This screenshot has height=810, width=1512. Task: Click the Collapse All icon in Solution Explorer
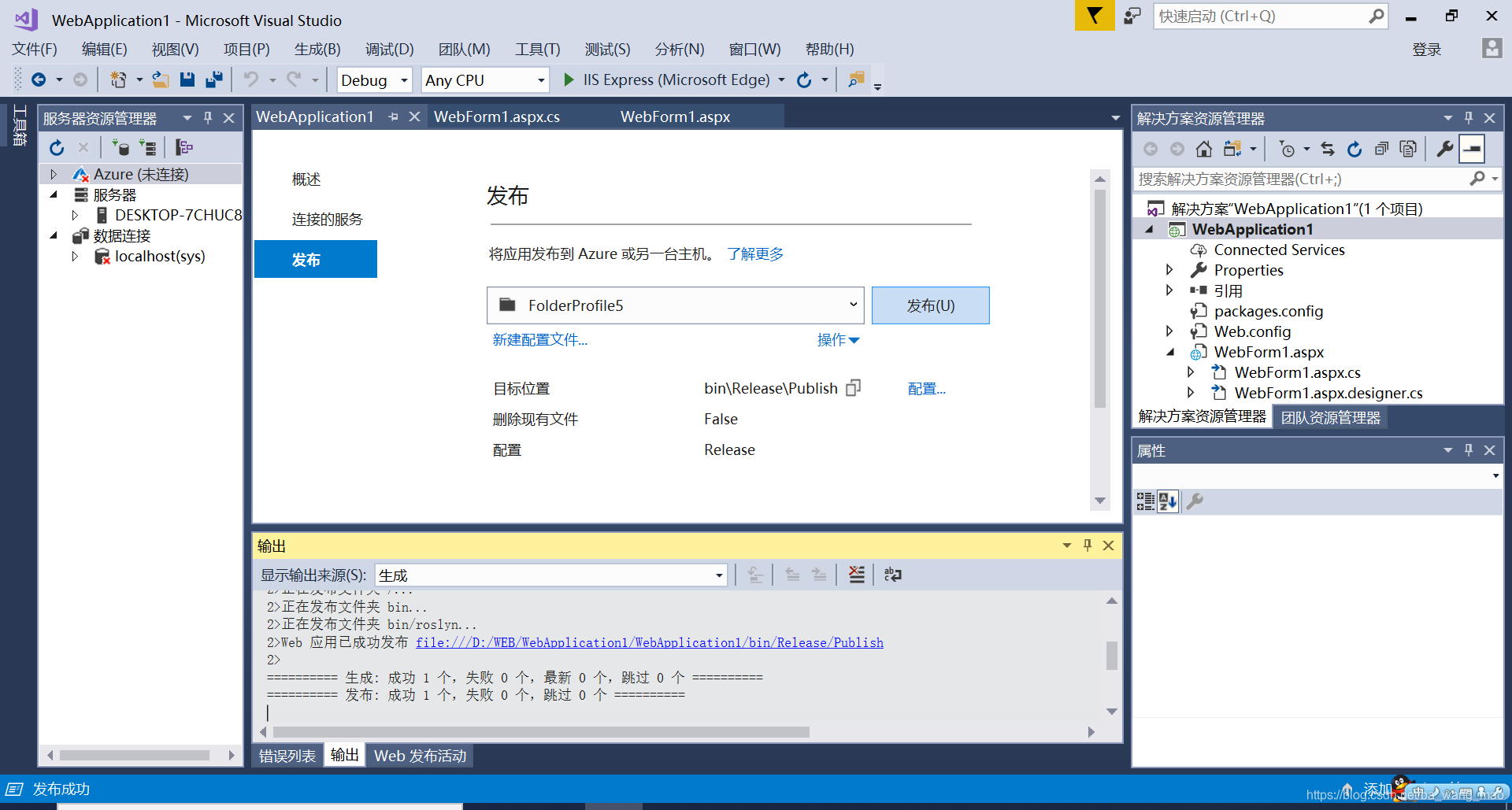point(1381,149)
